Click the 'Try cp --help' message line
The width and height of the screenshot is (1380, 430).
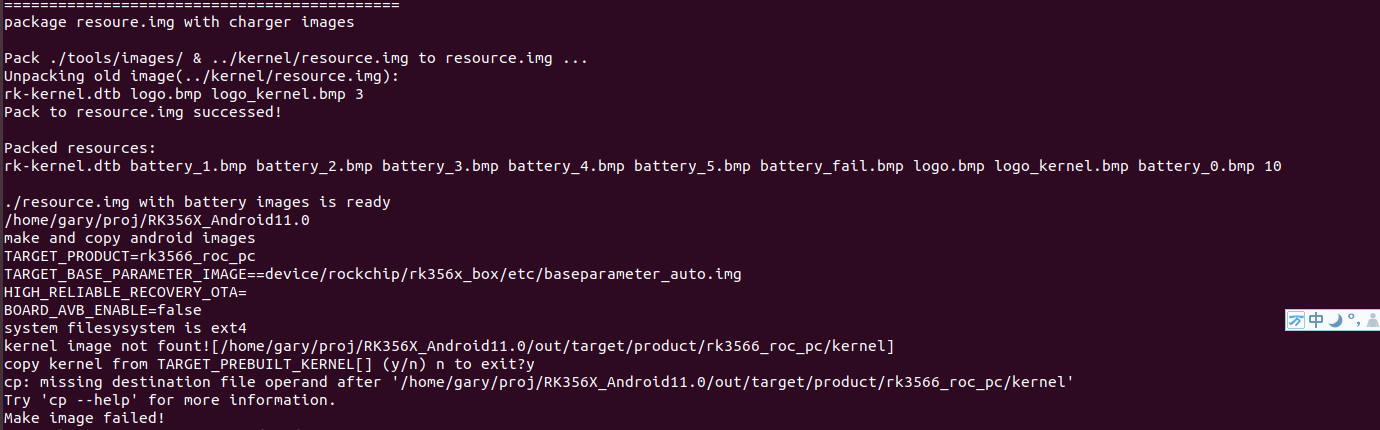(168, 400)
